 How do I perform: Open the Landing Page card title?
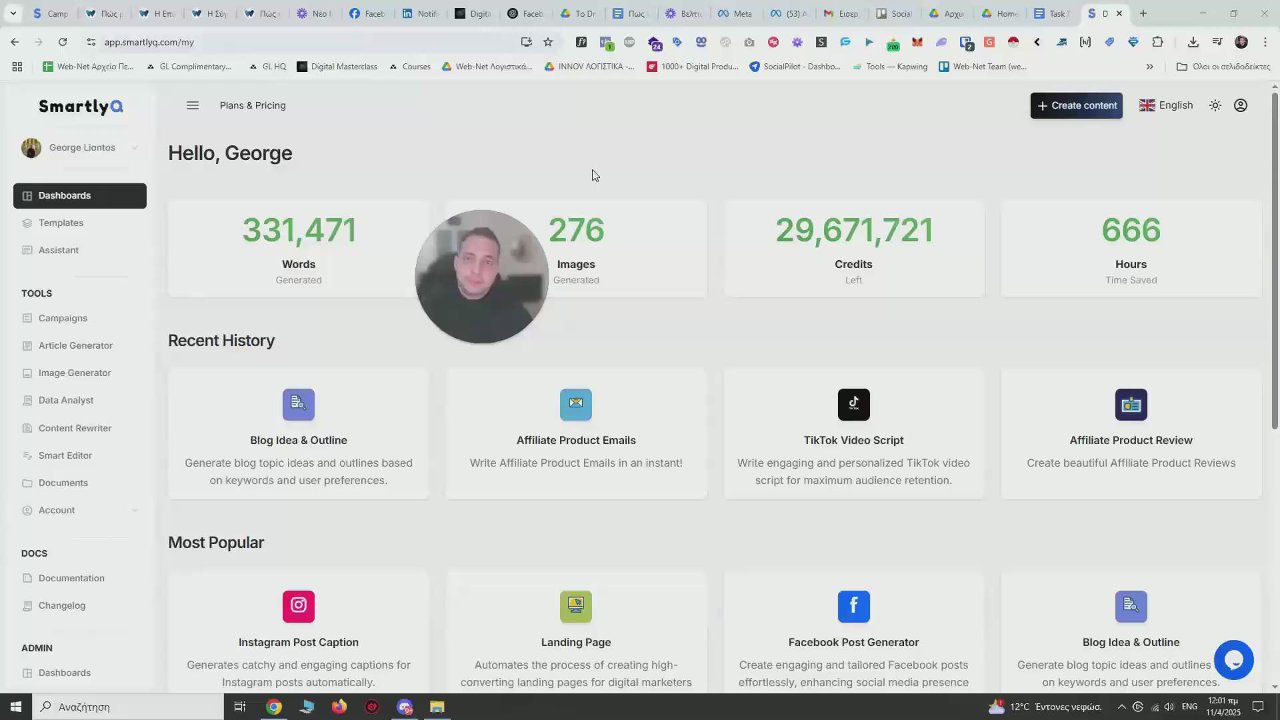(576, 642)
